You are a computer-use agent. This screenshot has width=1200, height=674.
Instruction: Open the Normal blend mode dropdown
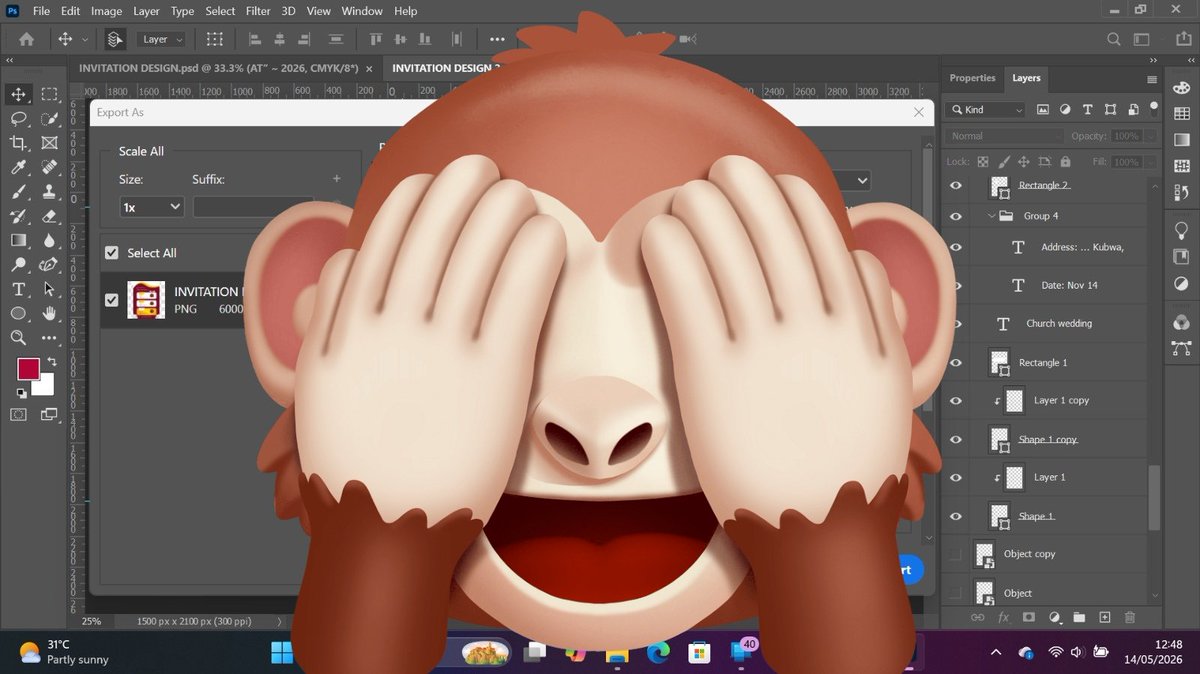click(x=1005, y=136)
